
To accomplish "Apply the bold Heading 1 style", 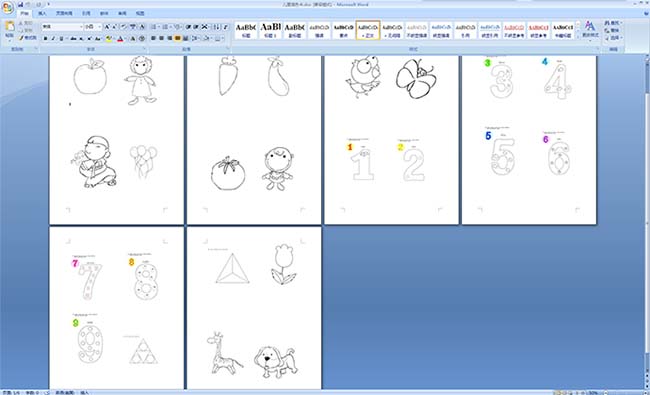I will tap(270, 30).
